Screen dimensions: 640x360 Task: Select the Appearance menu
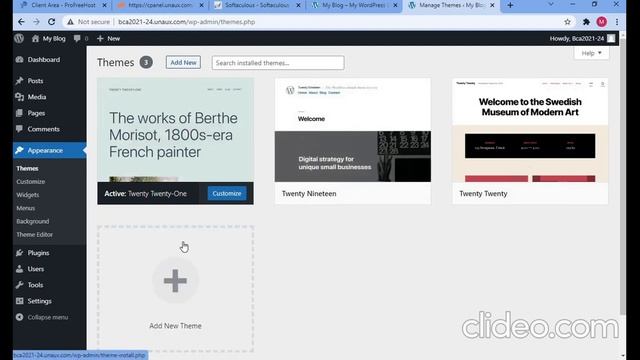[49, 150]
